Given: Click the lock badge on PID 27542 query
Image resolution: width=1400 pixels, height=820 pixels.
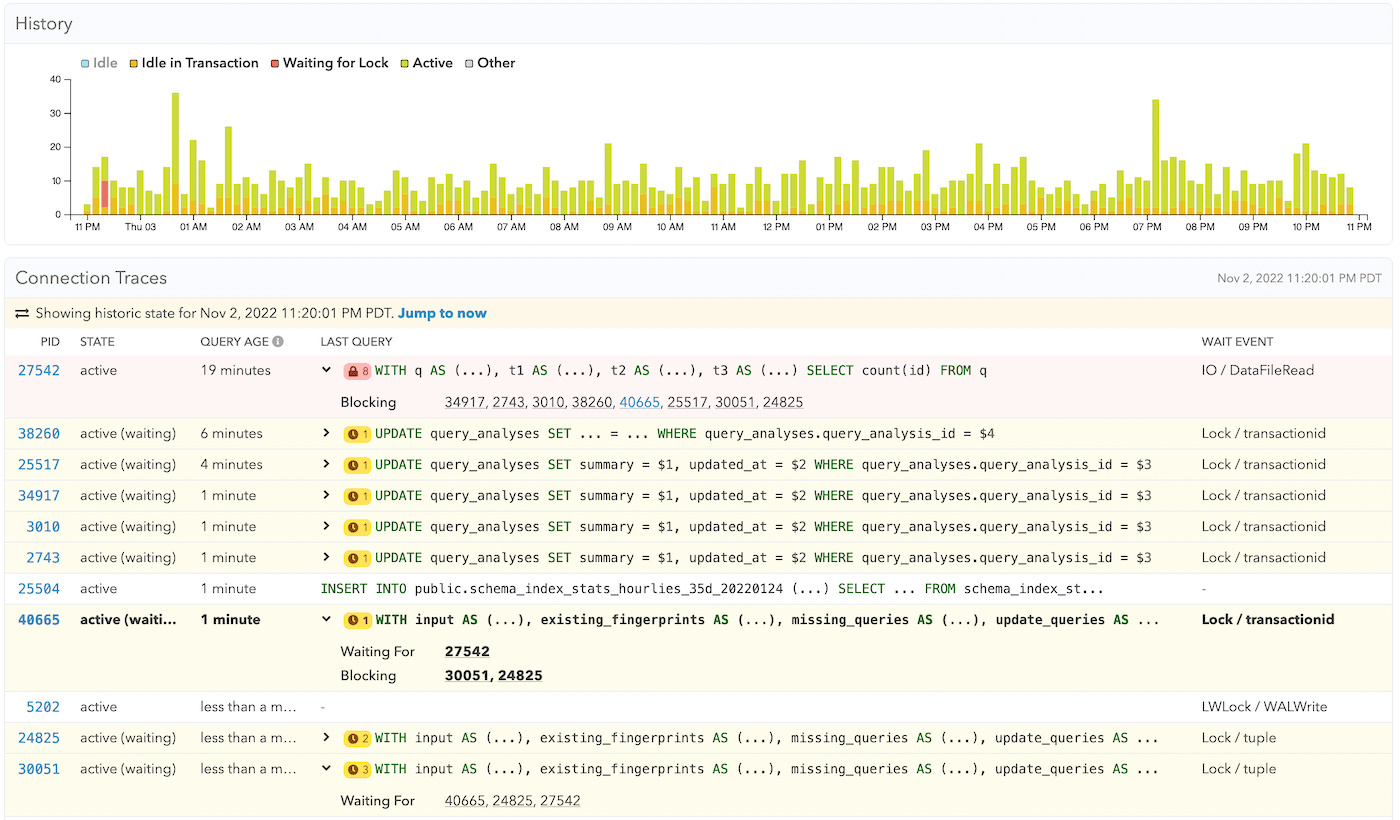Looking at the screenshot, I should [x=357, y=371].
